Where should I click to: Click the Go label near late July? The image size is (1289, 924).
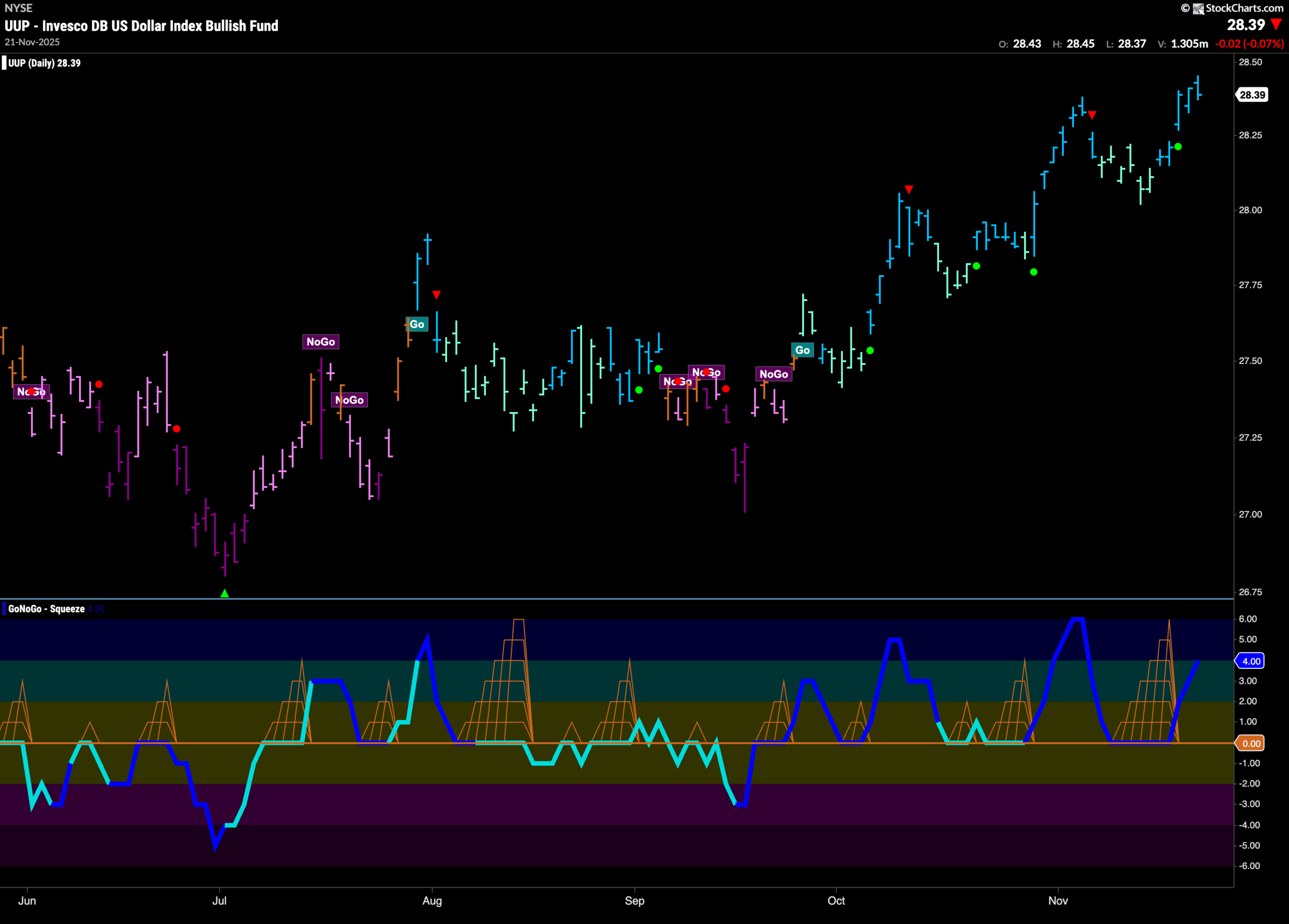pos(416,324)
